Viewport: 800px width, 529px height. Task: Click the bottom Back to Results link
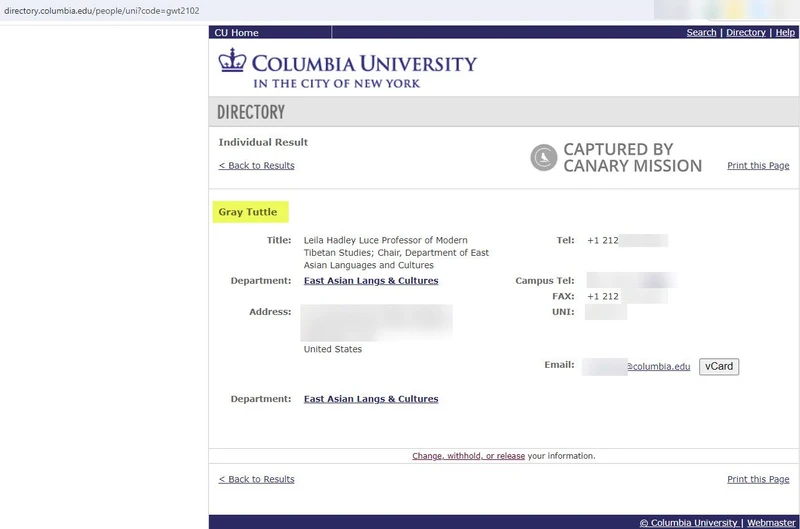coord(257,479)
